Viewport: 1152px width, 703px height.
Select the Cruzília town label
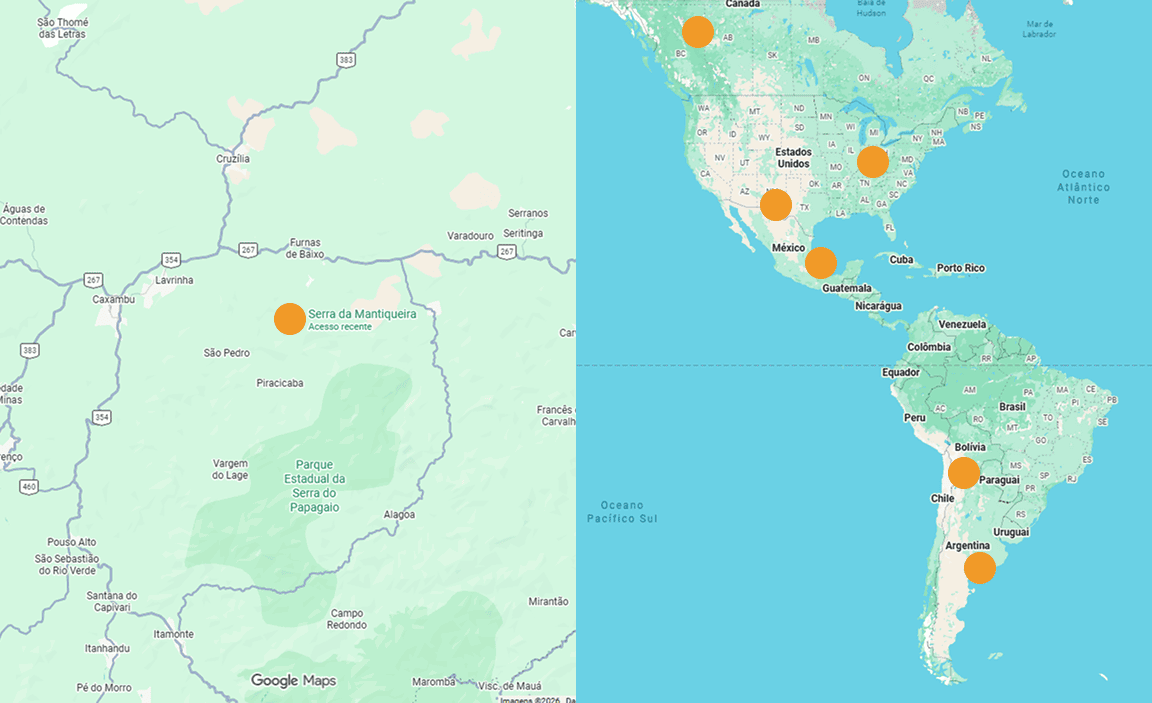[233, 159]
